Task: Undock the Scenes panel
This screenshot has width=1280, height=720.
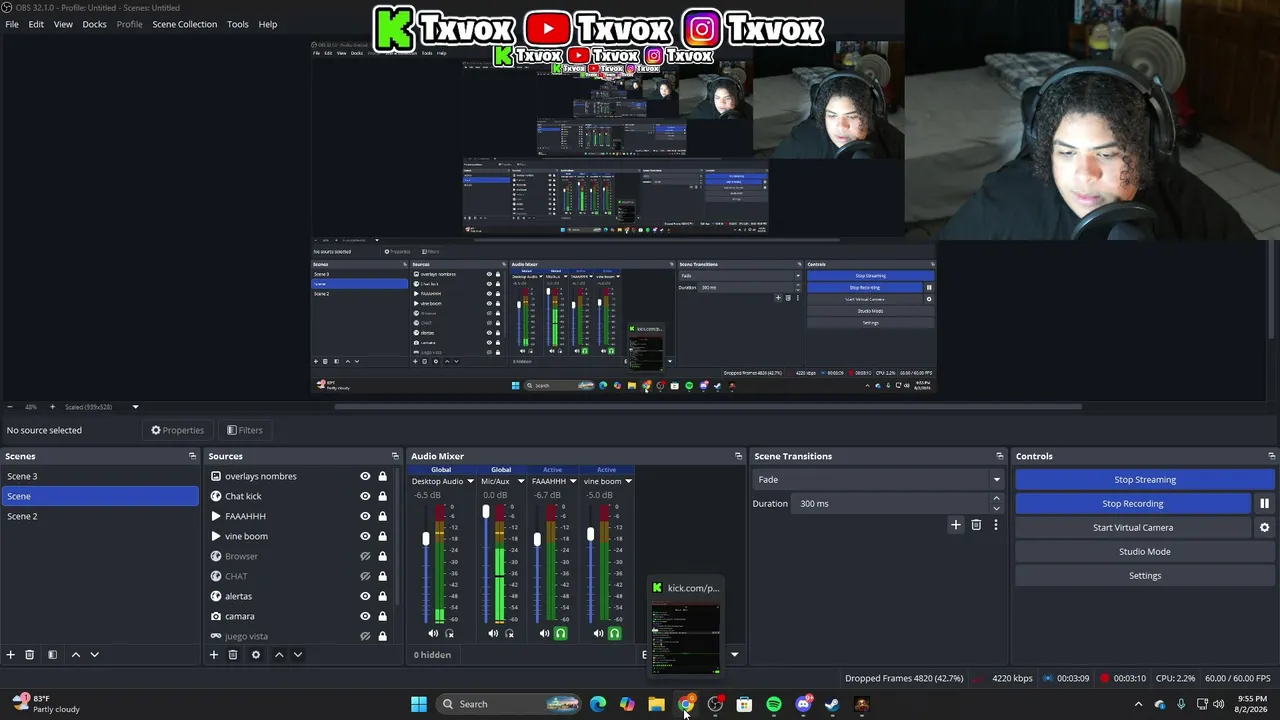Action: point(193,456)
